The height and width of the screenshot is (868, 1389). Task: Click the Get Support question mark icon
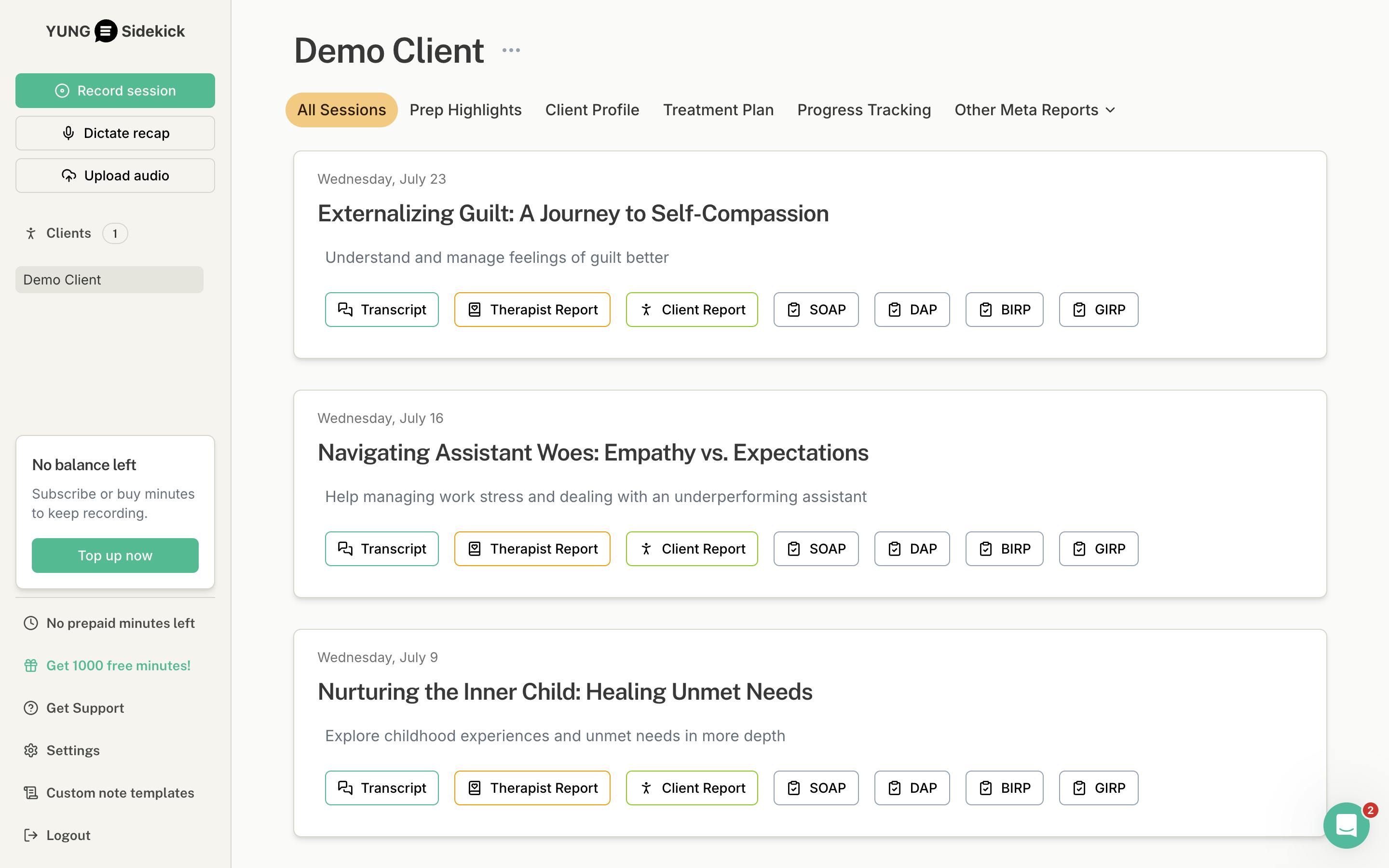(x=31, y=708)
